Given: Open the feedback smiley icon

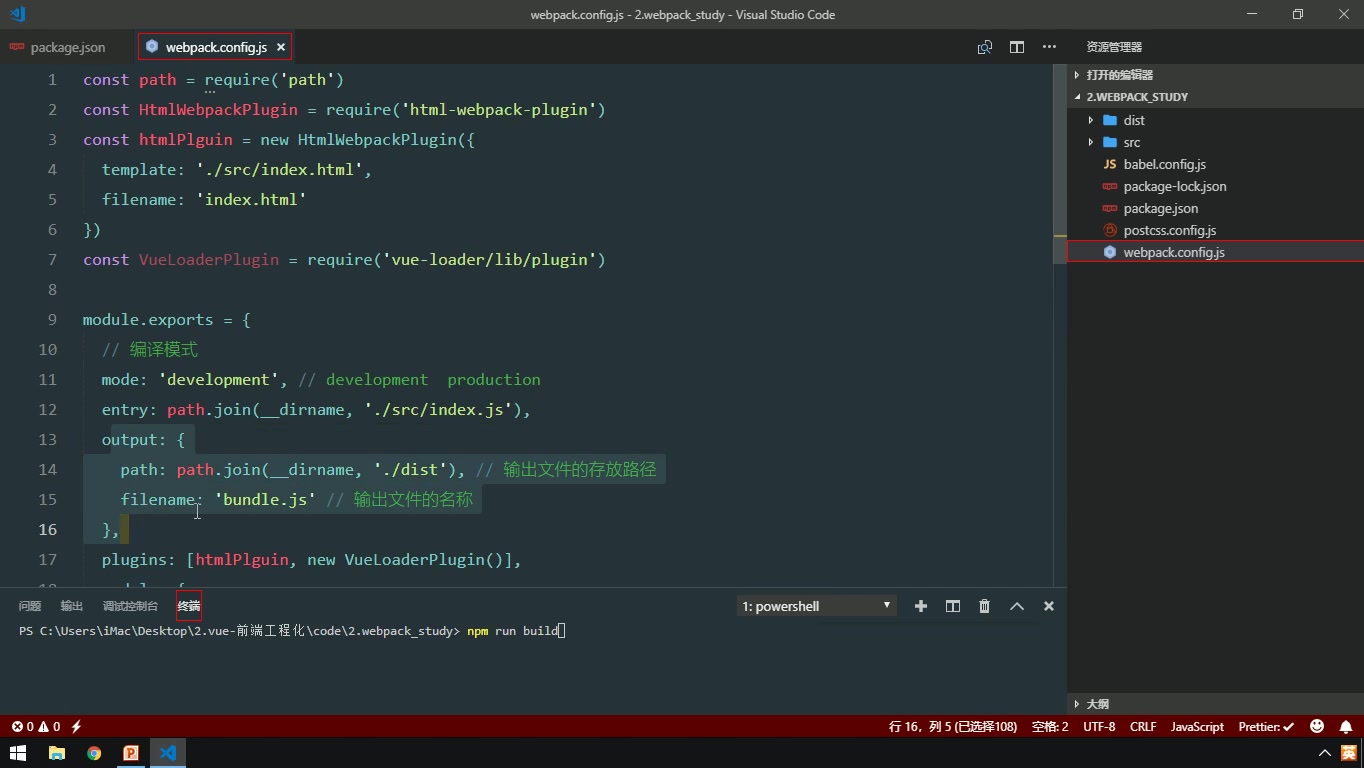Looking at the screenshot, I should [x=1317, y=727].
